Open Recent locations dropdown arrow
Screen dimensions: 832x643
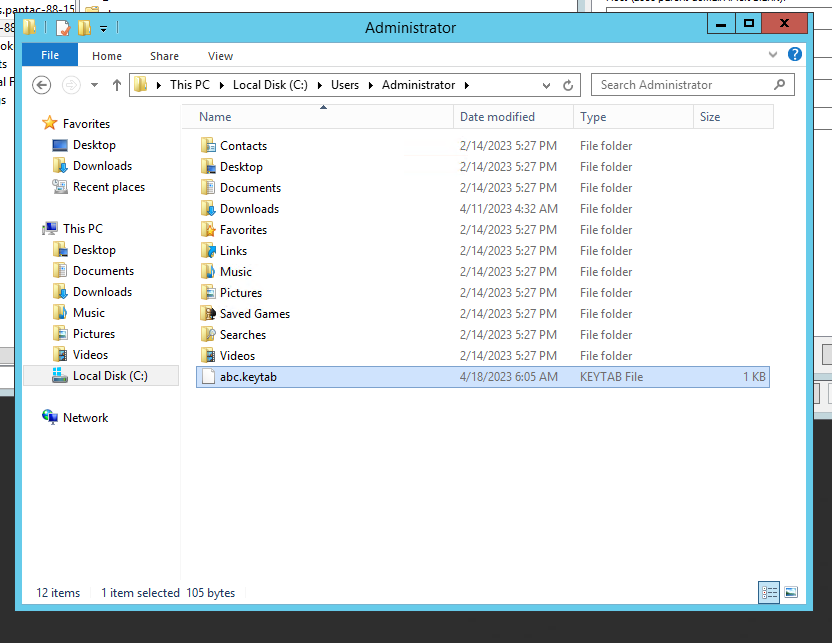[94, 85]
